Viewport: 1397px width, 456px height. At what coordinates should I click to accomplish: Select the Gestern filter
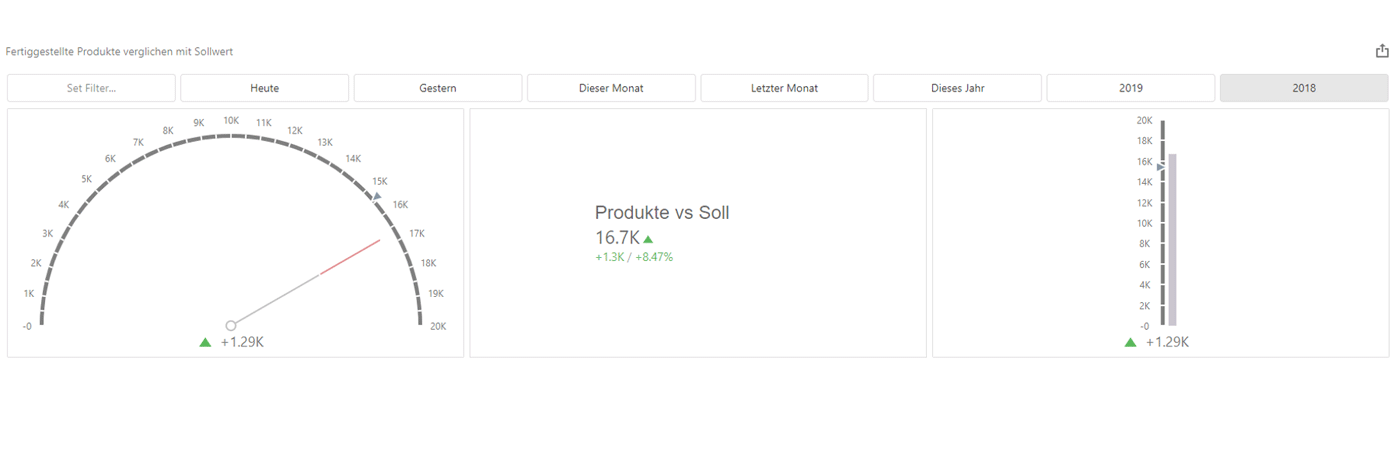(x=438, y=88)
